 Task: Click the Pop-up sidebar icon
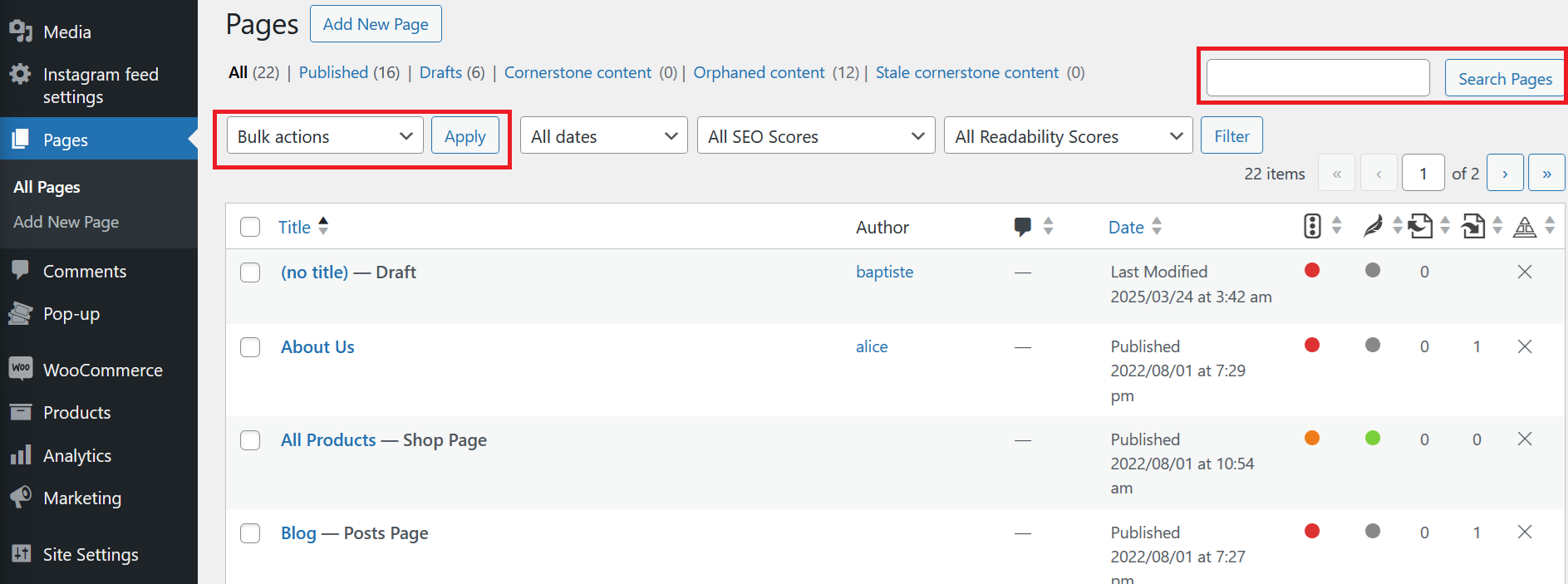[21, 313]
